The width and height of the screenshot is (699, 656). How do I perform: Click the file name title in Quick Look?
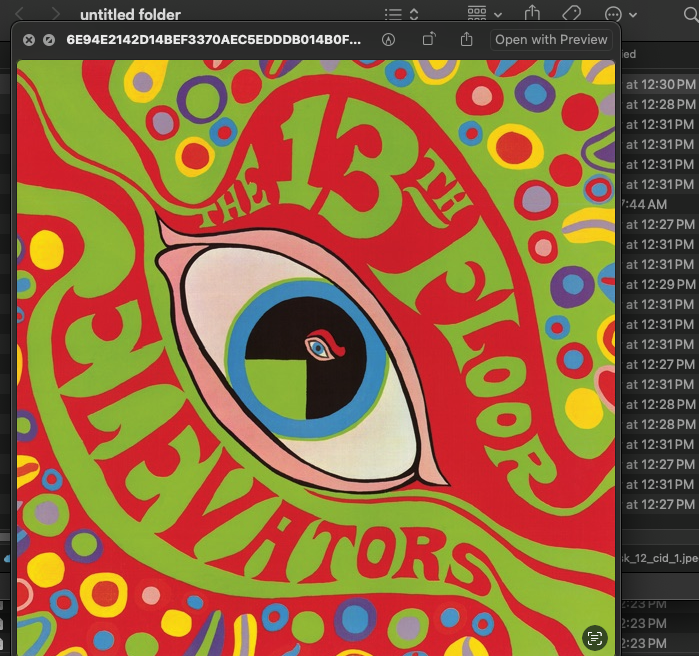(x=214, y=40)
